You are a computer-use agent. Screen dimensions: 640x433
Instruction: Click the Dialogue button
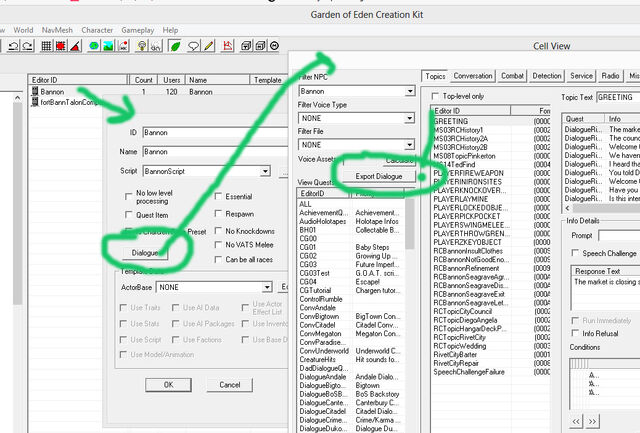(x=144, y=253)
